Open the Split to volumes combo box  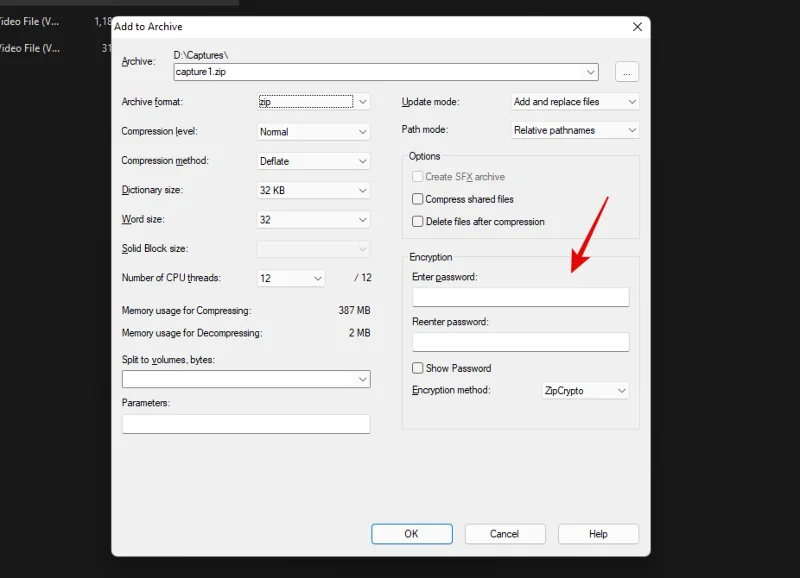(246, 379)
